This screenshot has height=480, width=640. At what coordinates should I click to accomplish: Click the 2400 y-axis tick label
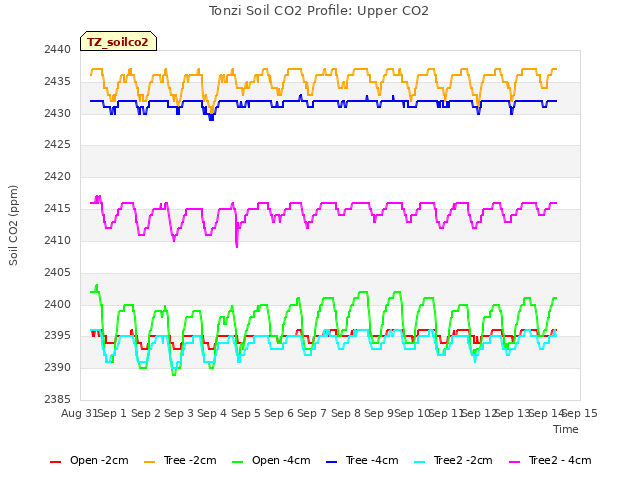tap(58, 304)
